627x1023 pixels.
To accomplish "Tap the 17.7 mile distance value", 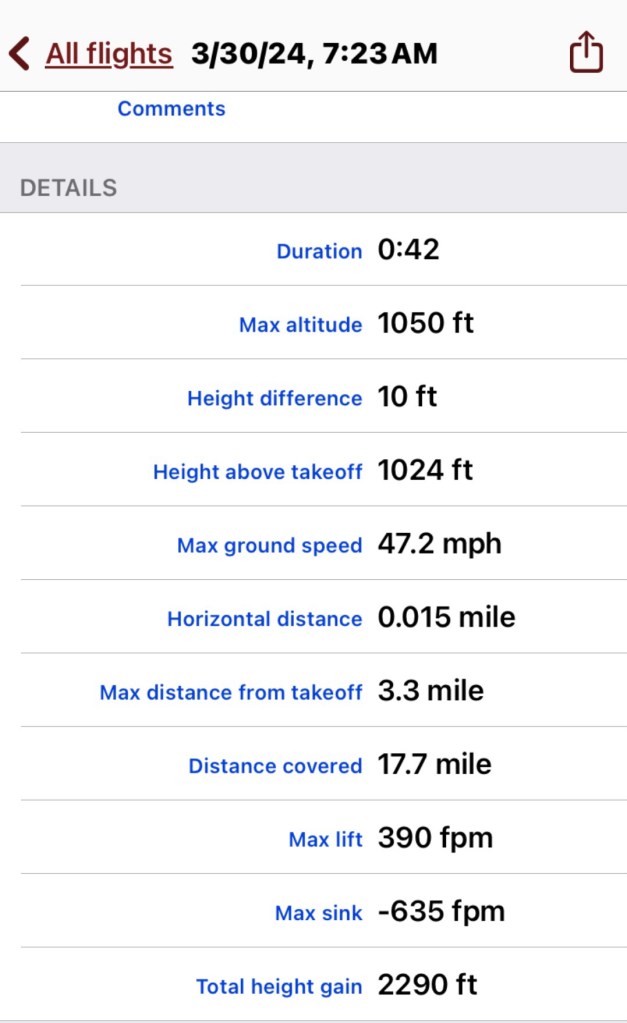I will (x=434, y=765).
